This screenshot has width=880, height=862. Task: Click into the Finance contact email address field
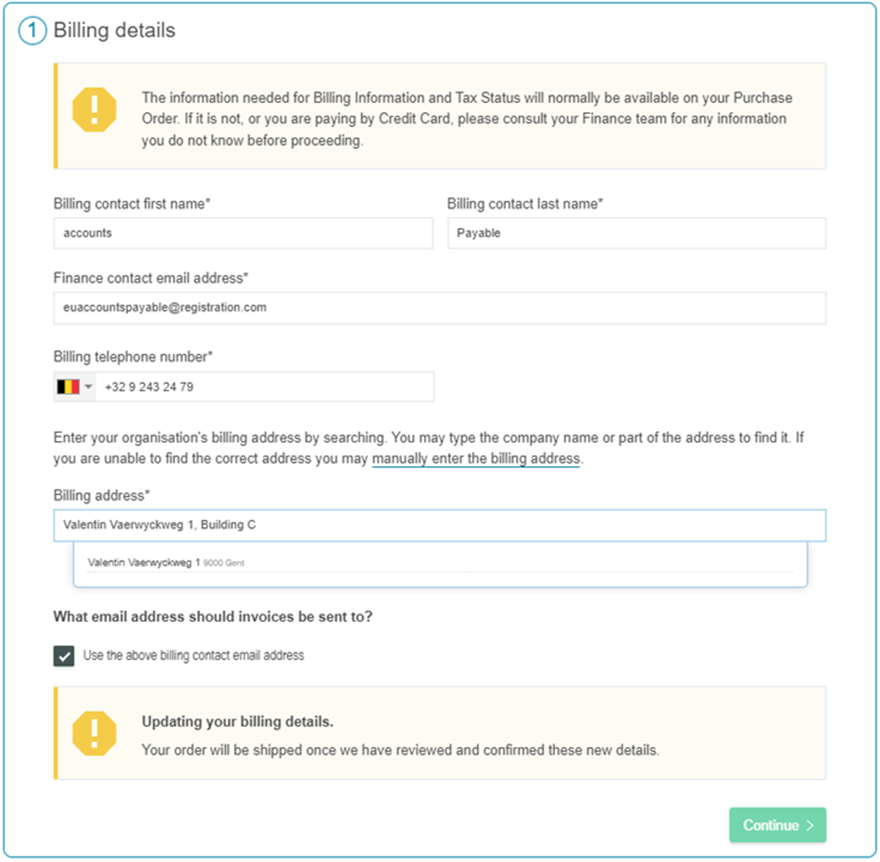pyautogui.click(x=439, y=308)
